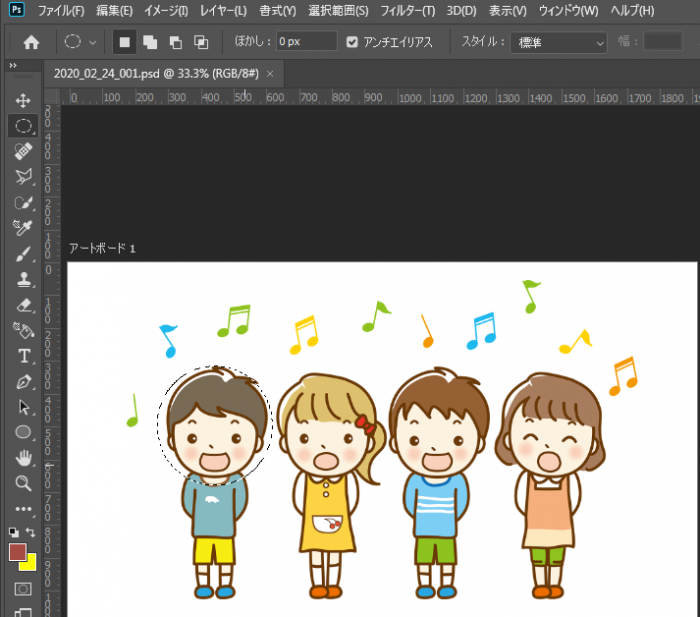Click the ruler origin corner box
The image size is (700, 617).
(52, 96)
